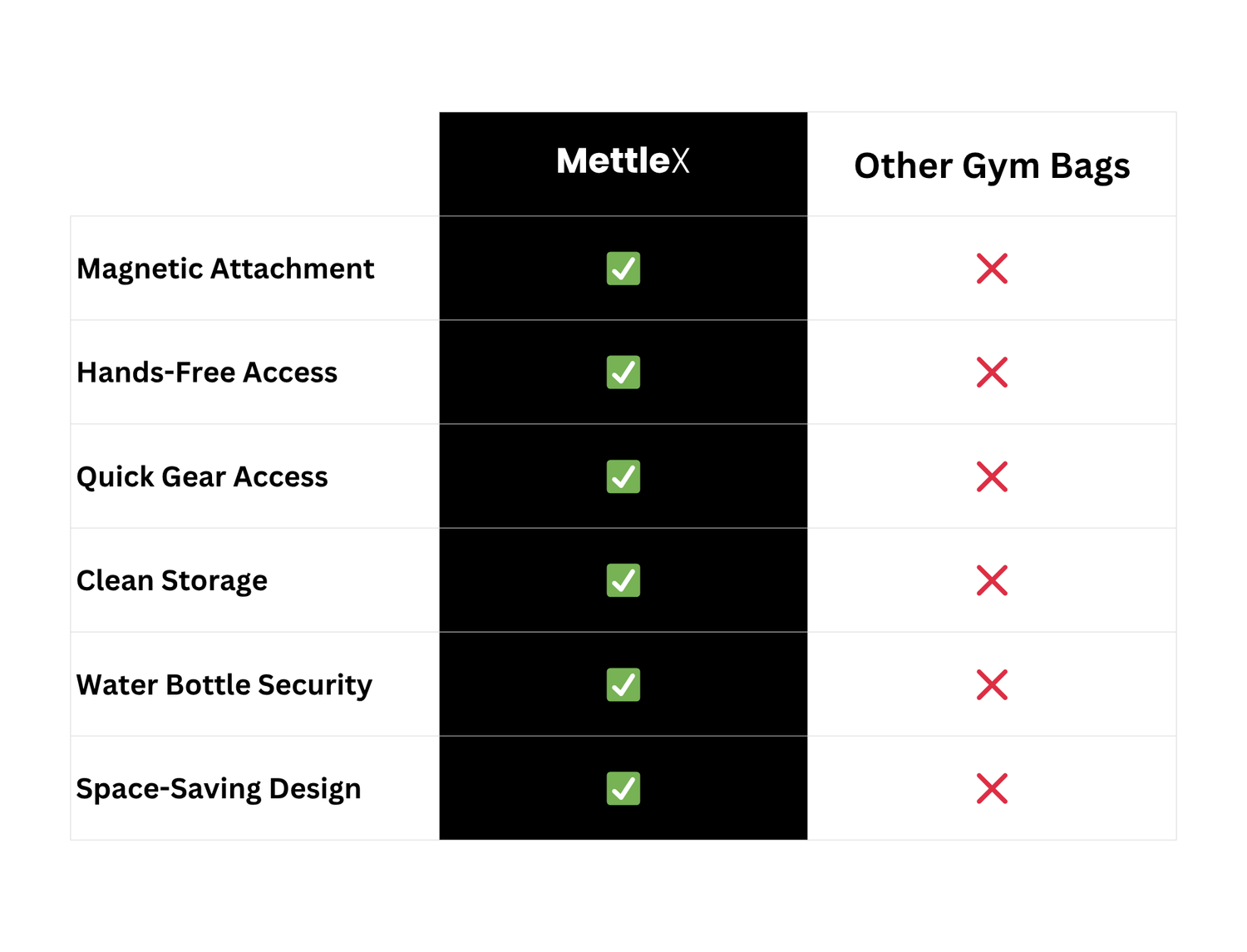
Task: Click the Magnetic Attachment row label
Action: 225,269
